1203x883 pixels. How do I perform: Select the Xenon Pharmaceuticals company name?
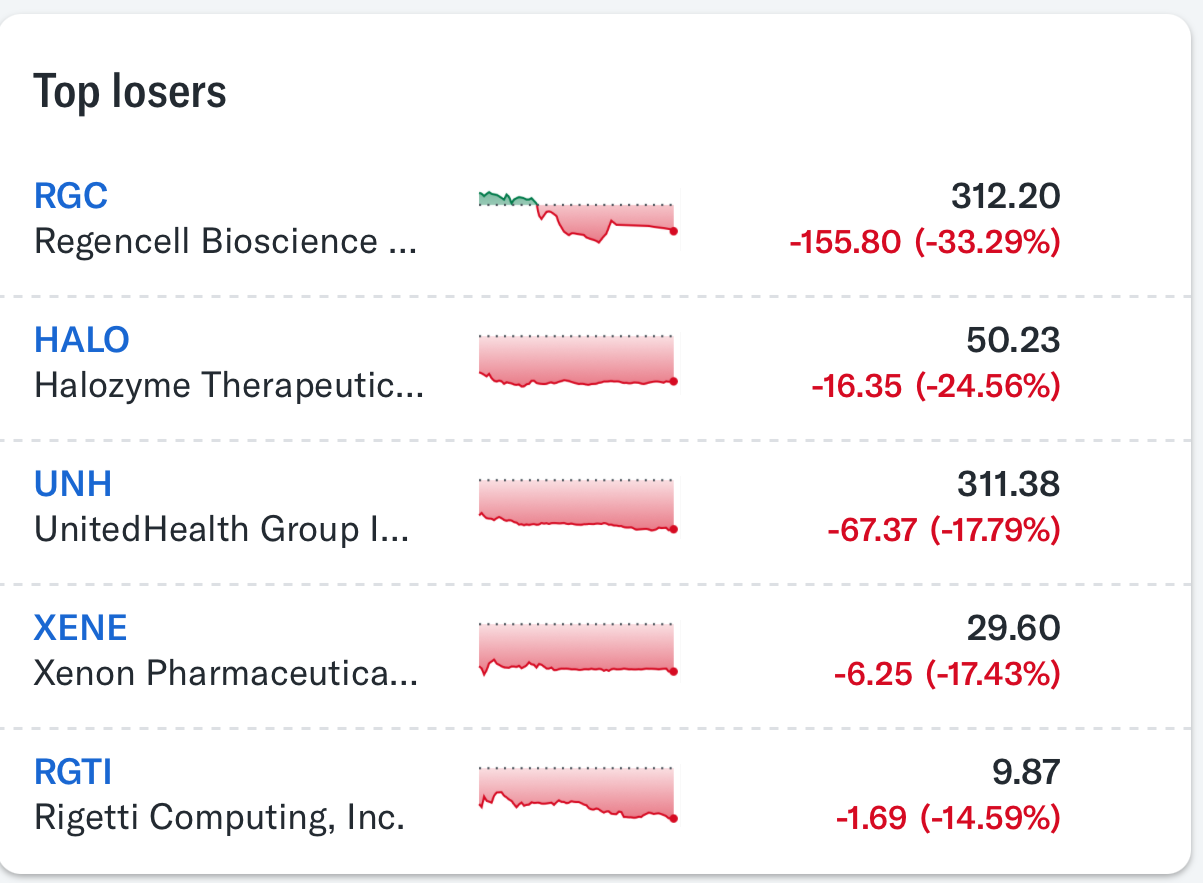point(226,674)
